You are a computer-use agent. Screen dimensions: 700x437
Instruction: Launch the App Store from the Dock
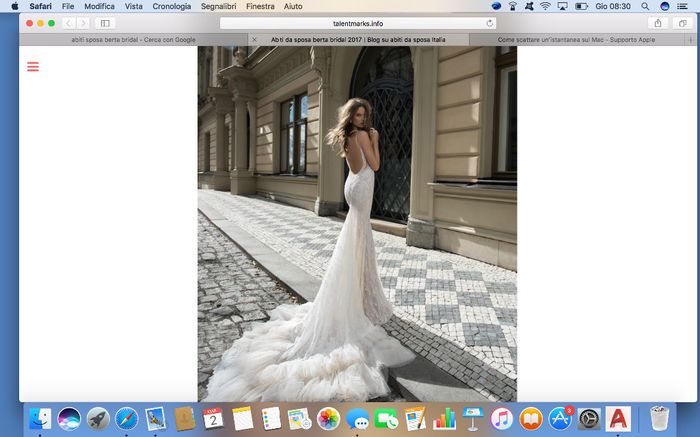[560, 418]
